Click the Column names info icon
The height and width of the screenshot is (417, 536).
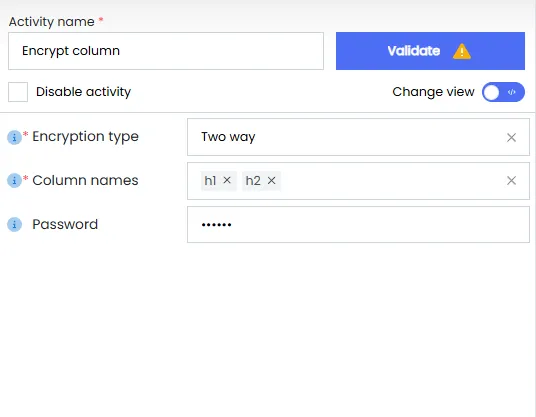pos(14,180)
